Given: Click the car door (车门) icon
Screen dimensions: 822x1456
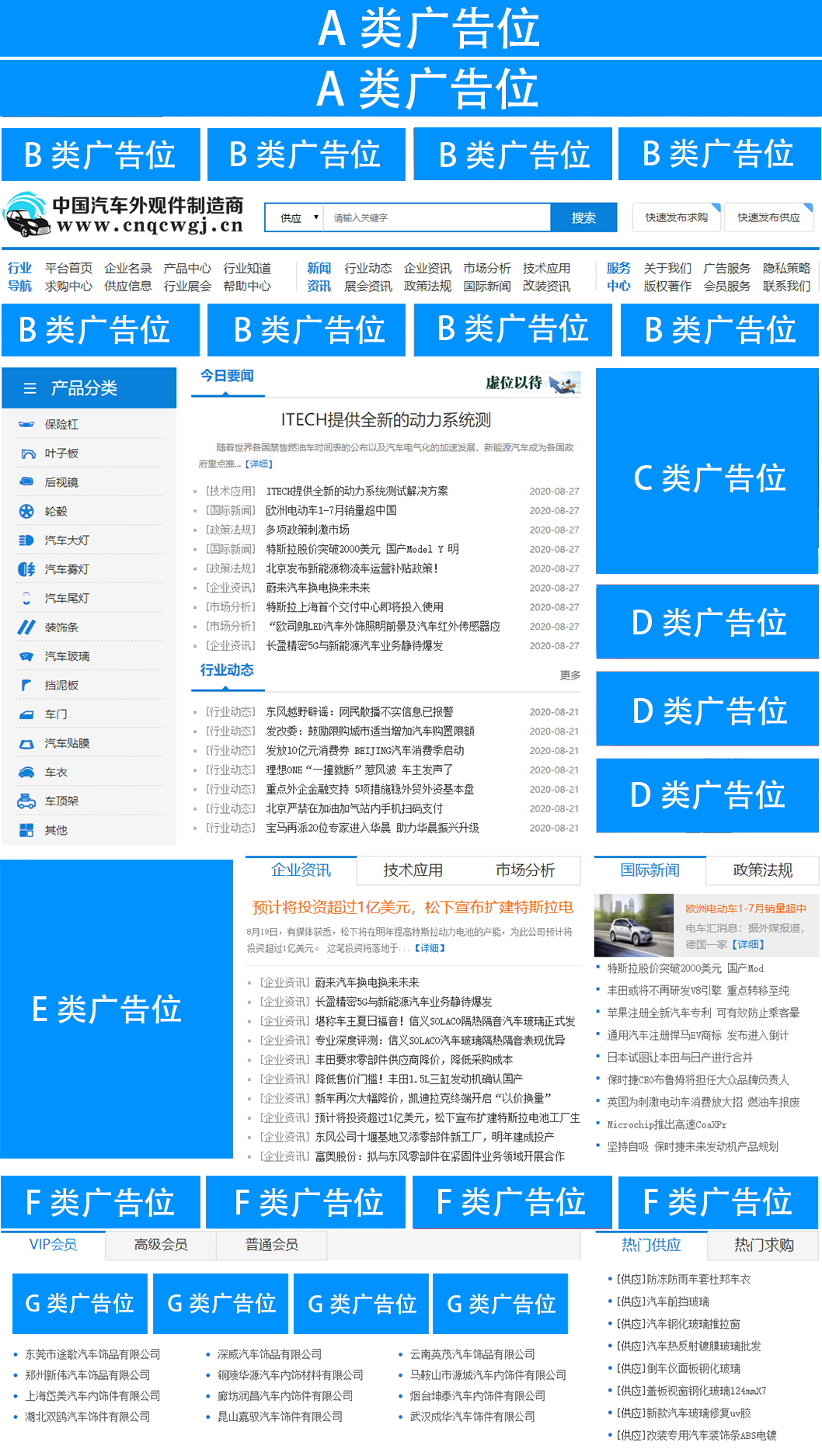Looking at the screenshot, I should tap(26, 714).
